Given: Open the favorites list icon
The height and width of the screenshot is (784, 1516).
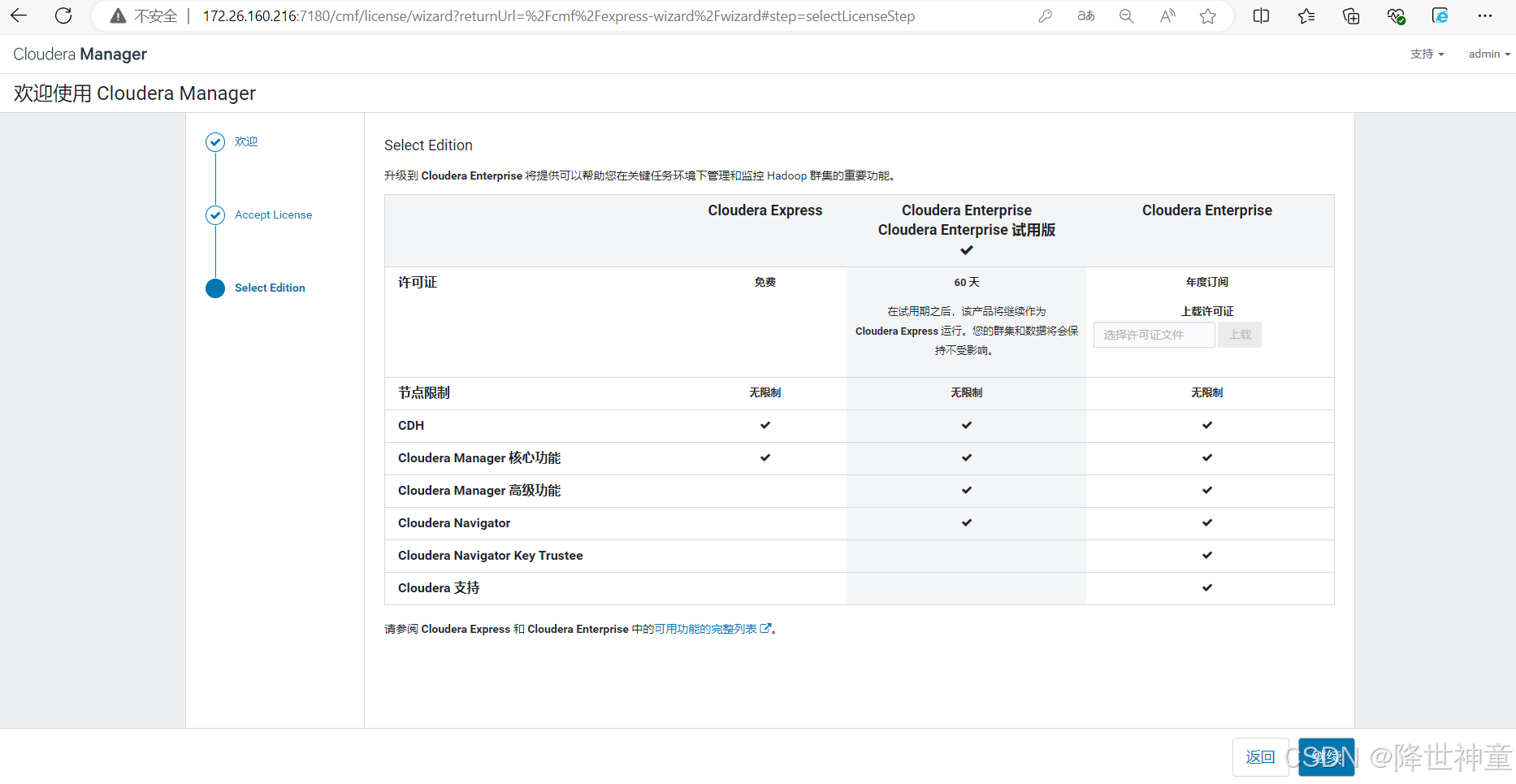Looking at the screenshot, I should (1306, 16).
